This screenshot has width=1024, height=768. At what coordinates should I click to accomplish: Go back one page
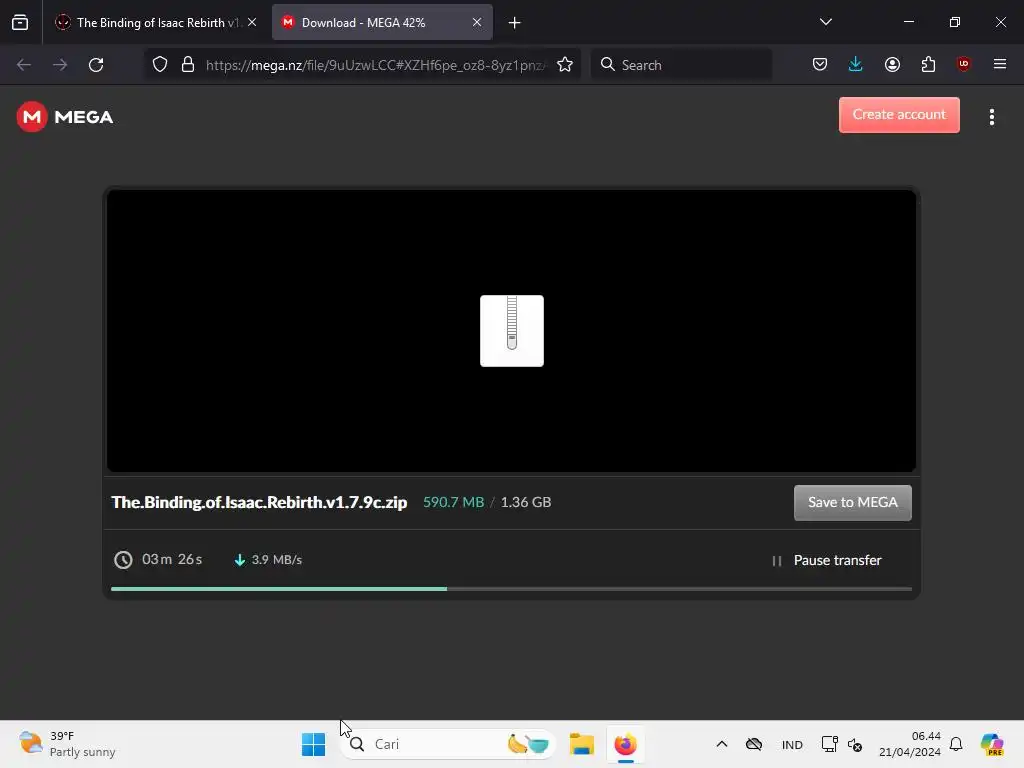point(24,65)
